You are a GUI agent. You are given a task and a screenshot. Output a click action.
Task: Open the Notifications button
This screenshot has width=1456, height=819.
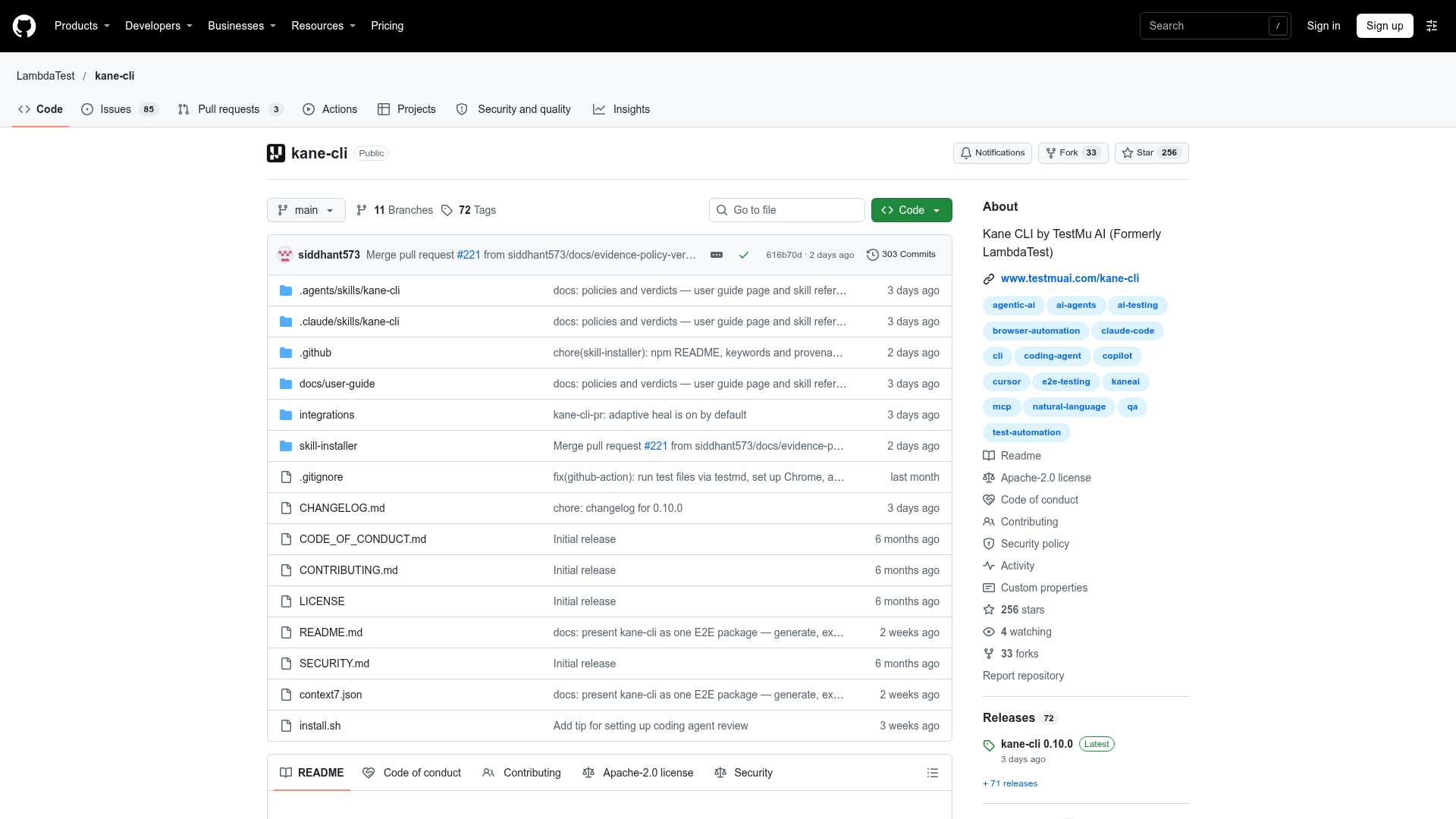[992, 153]
